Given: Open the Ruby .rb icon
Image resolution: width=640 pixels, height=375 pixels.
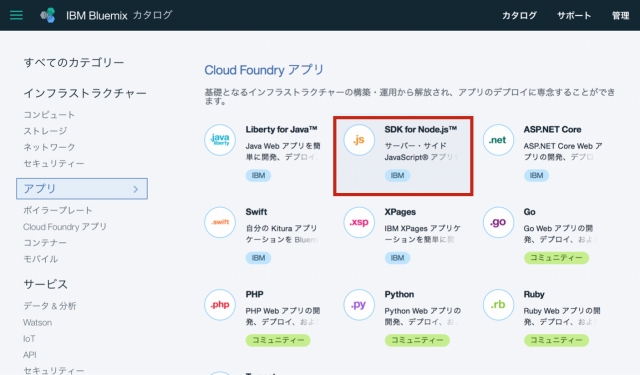Looking at the screenshot, I should tap(498, 305).
